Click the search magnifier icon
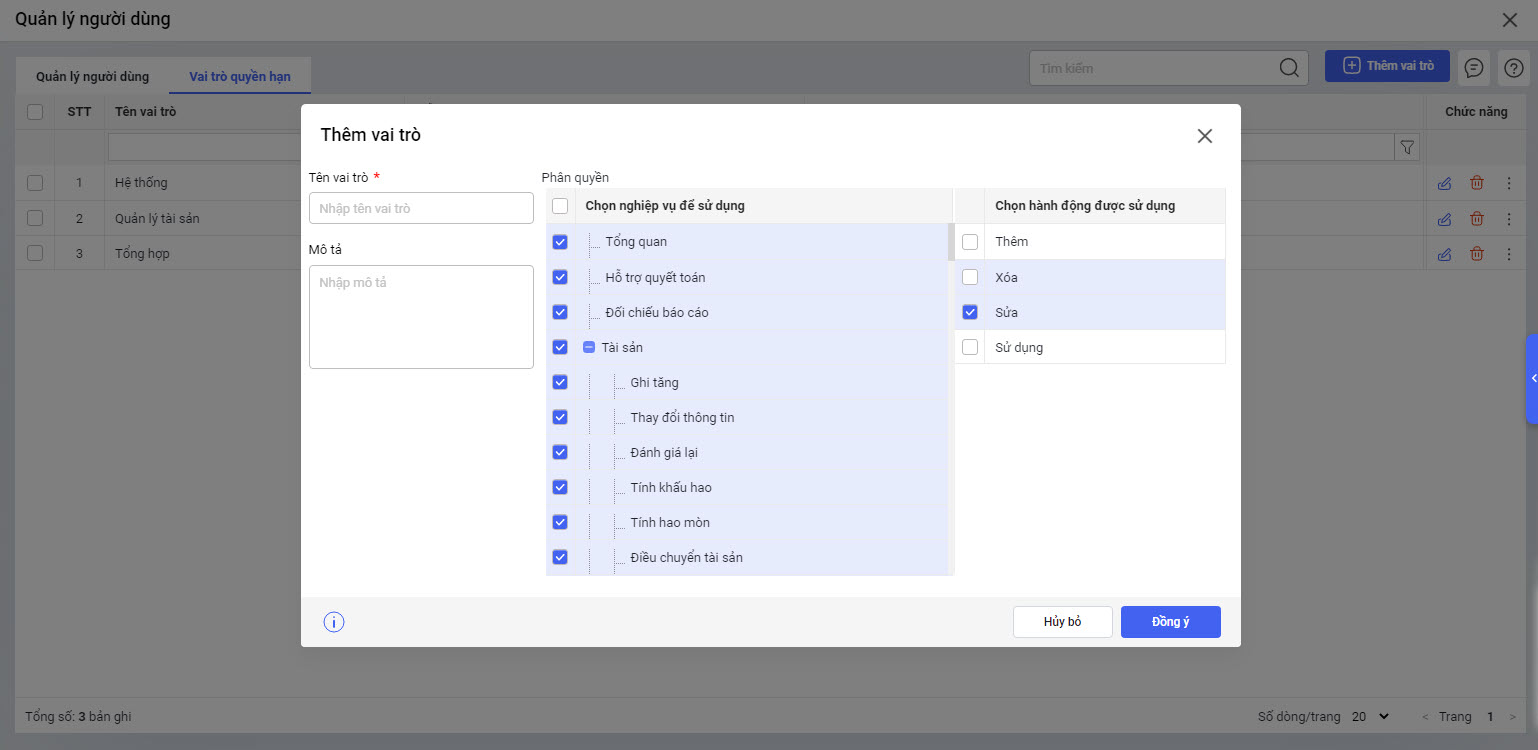 (1290, 67)
